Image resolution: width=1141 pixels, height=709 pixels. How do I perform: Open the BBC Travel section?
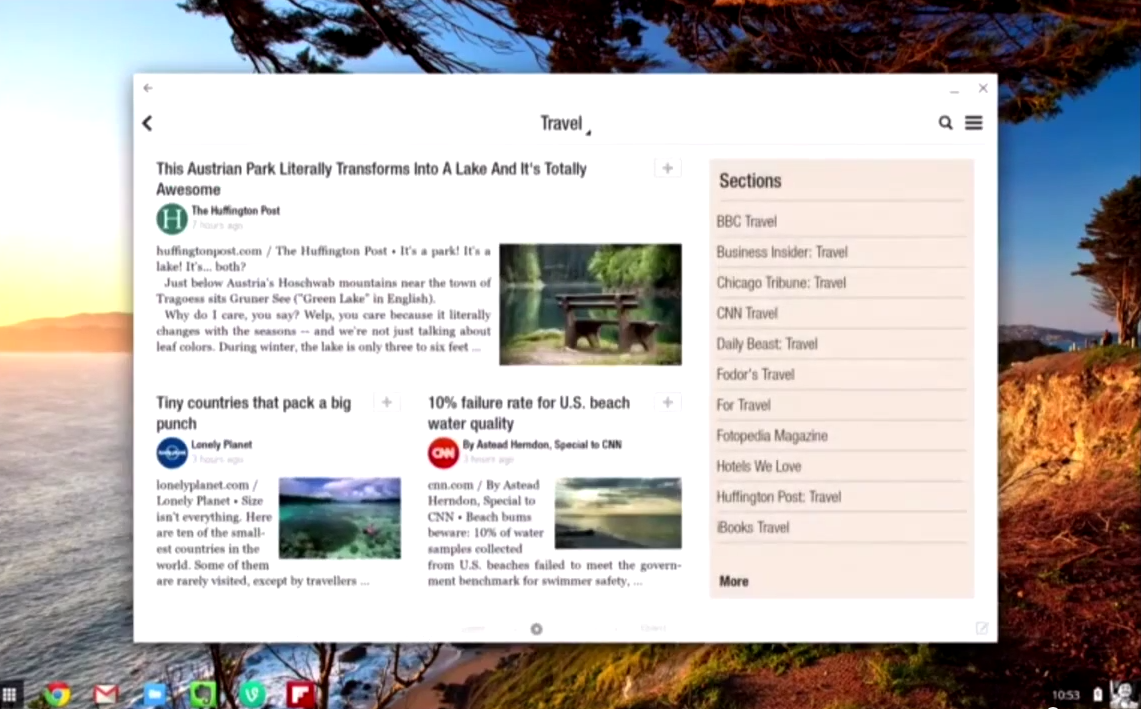click(x=841, y=221)
